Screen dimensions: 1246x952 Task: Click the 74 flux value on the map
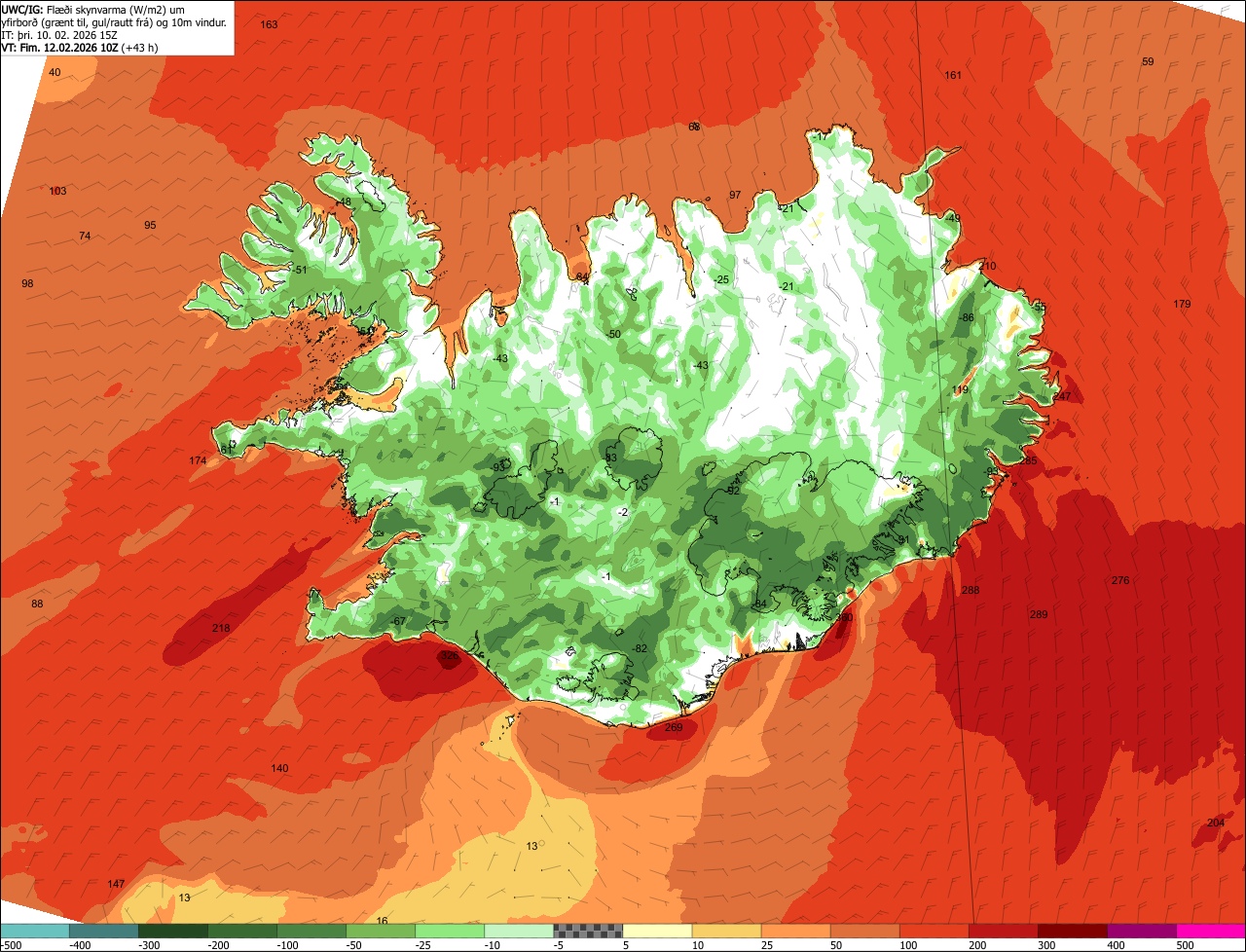pos(85,236)
